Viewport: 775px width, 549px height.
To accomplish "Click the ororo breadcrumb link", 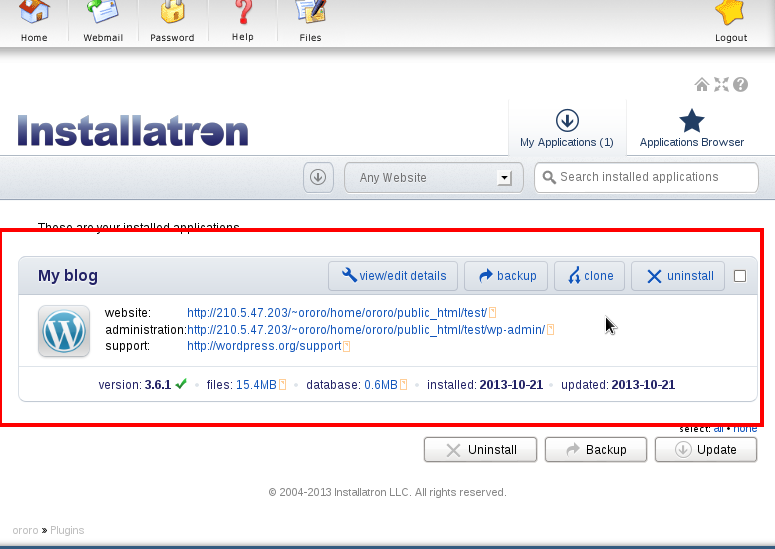I will point(25,530).
